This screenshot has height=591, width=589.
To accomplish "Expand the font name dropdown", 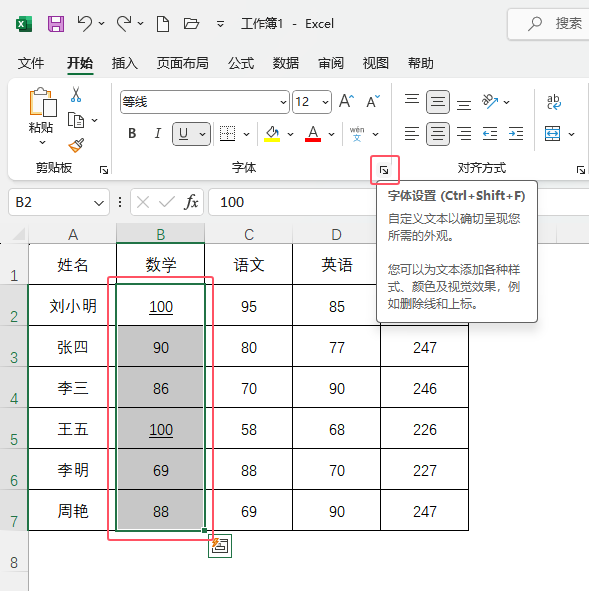I will 283,102.
